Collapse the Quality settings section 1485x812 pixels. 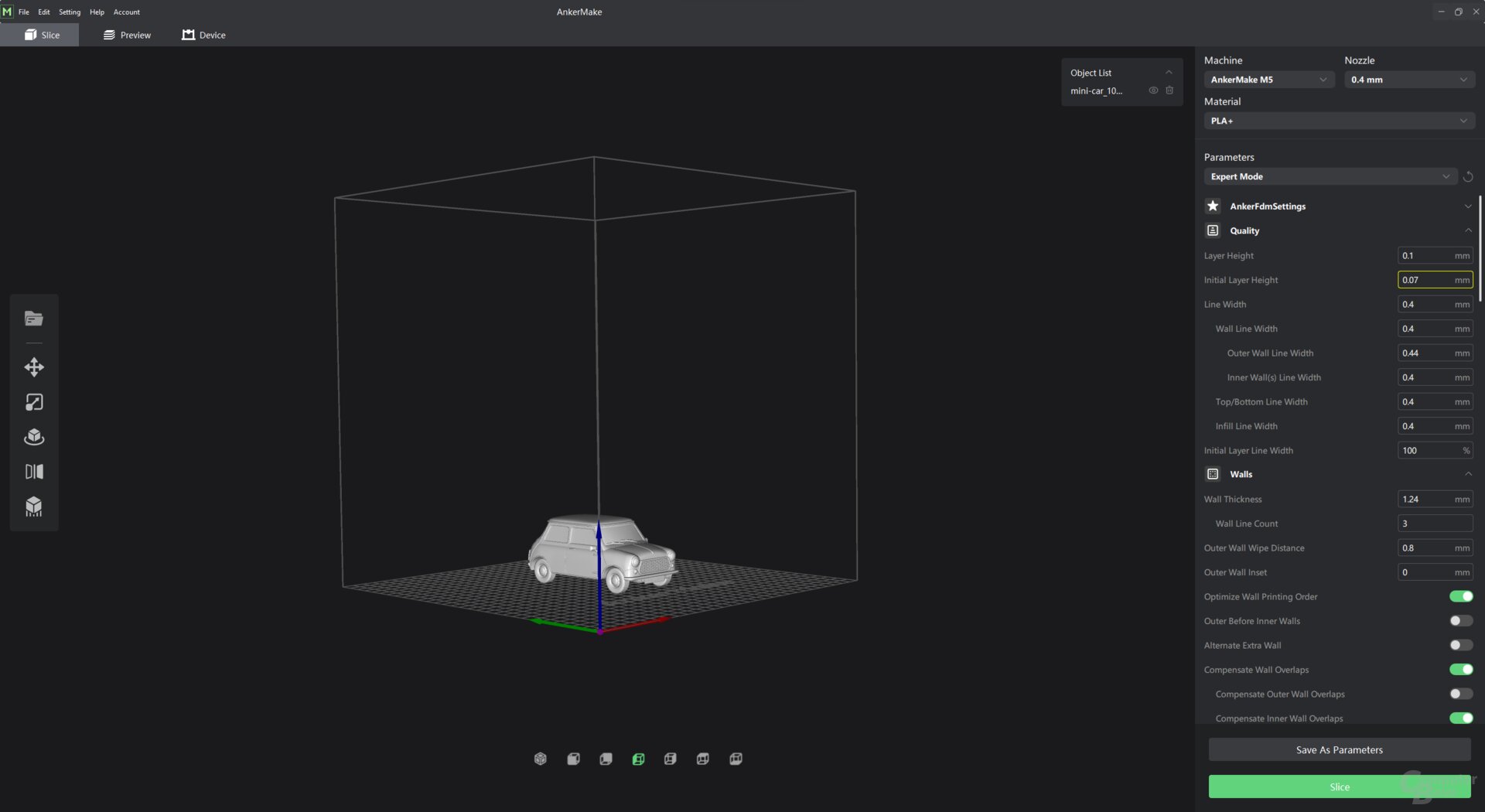(x=1467, y=230)
